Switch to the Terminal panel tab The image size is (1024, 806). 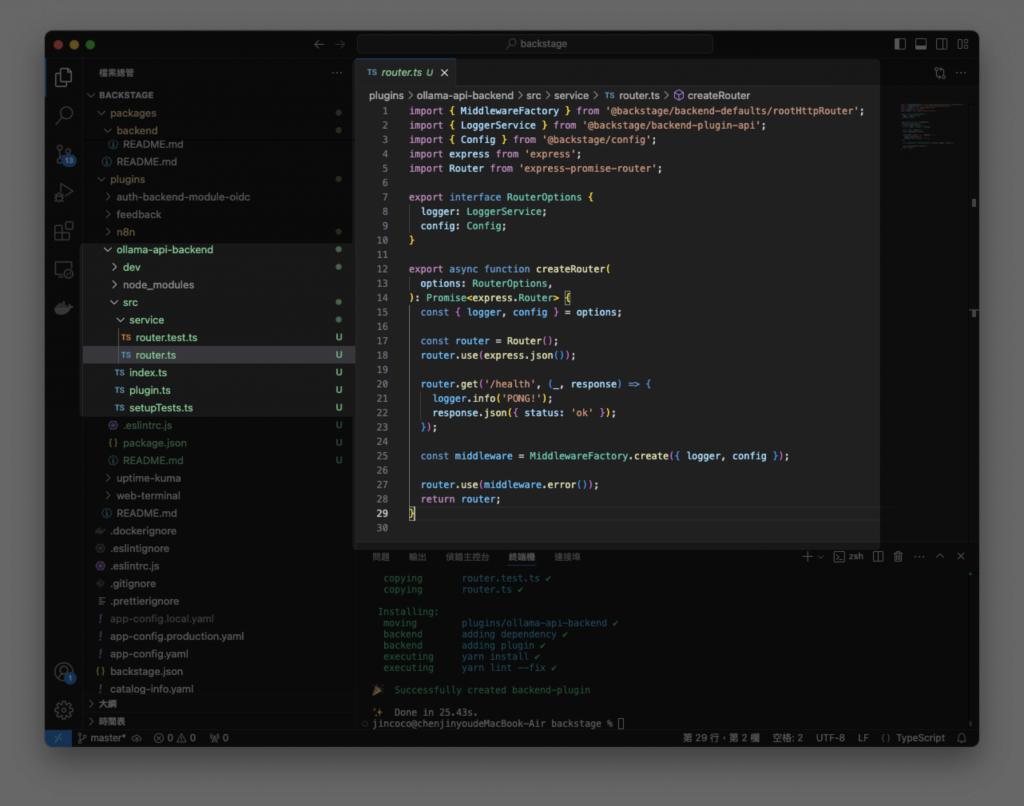522,557
